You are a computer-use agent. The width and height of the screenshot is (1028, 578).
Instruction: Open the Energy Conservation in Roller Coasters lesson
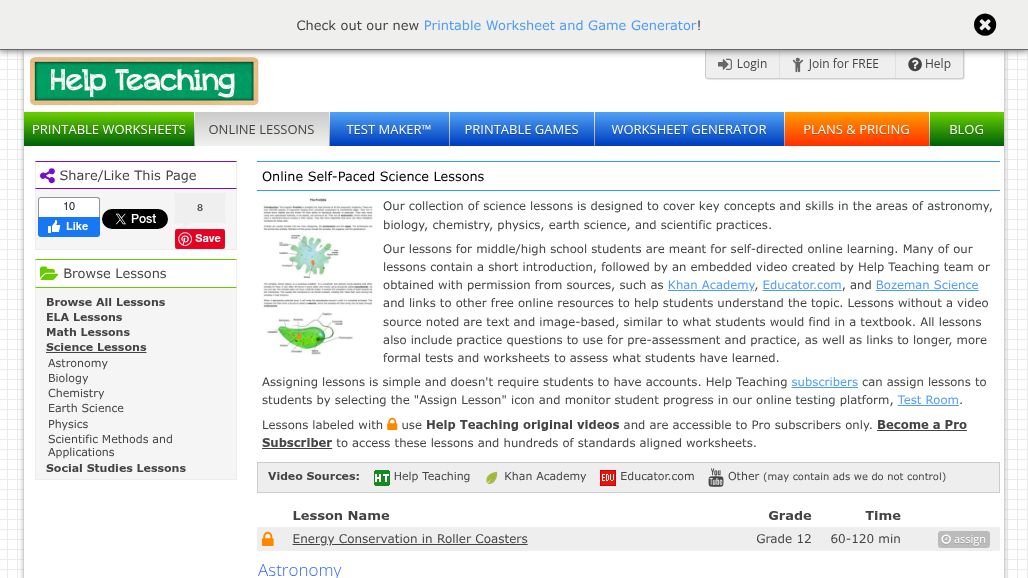click(409, 538)
